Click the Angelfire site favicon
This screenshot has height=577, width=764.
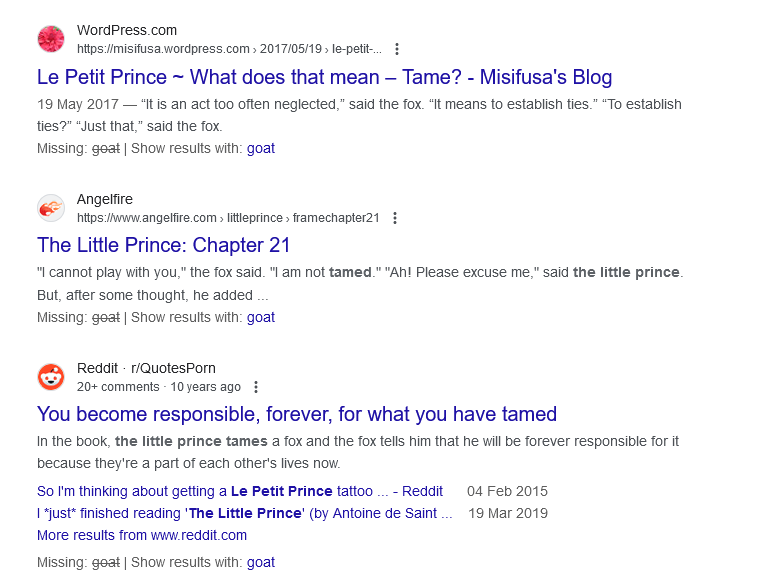pyautogui.click(x=51, y=208)
